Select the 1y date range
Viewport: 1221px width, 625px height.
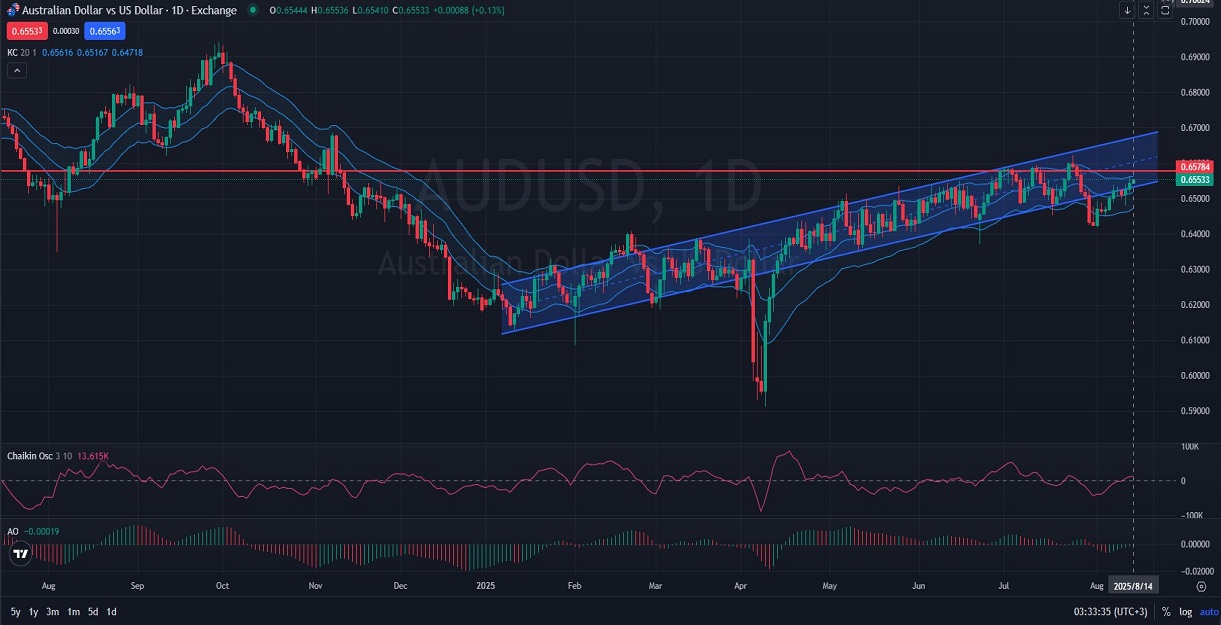click(x=34, y=611)
